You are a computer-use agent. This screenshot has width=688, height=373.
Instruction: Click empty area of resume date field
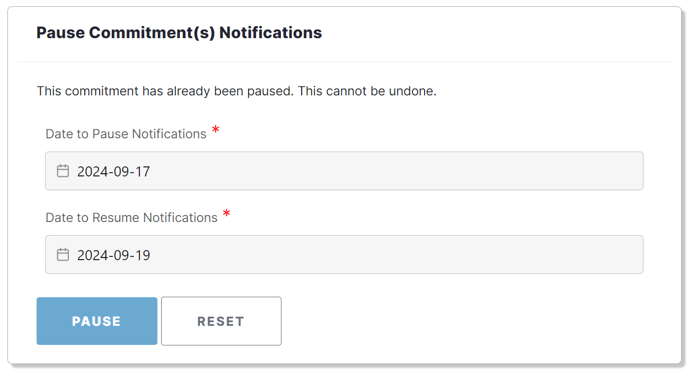(x=395, y=255)
